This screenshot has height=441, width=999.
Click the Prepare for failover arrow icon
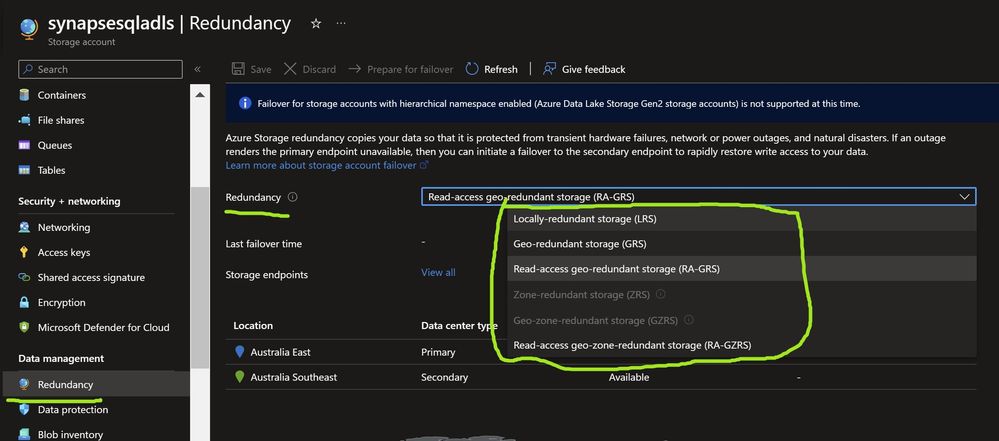coord(355,69)
